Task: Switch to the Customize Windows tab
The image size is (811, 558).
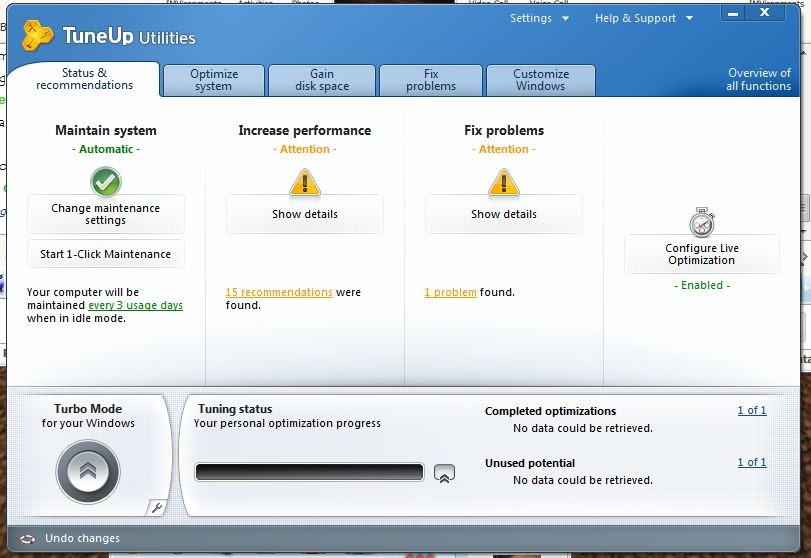Action: point(540,80)
